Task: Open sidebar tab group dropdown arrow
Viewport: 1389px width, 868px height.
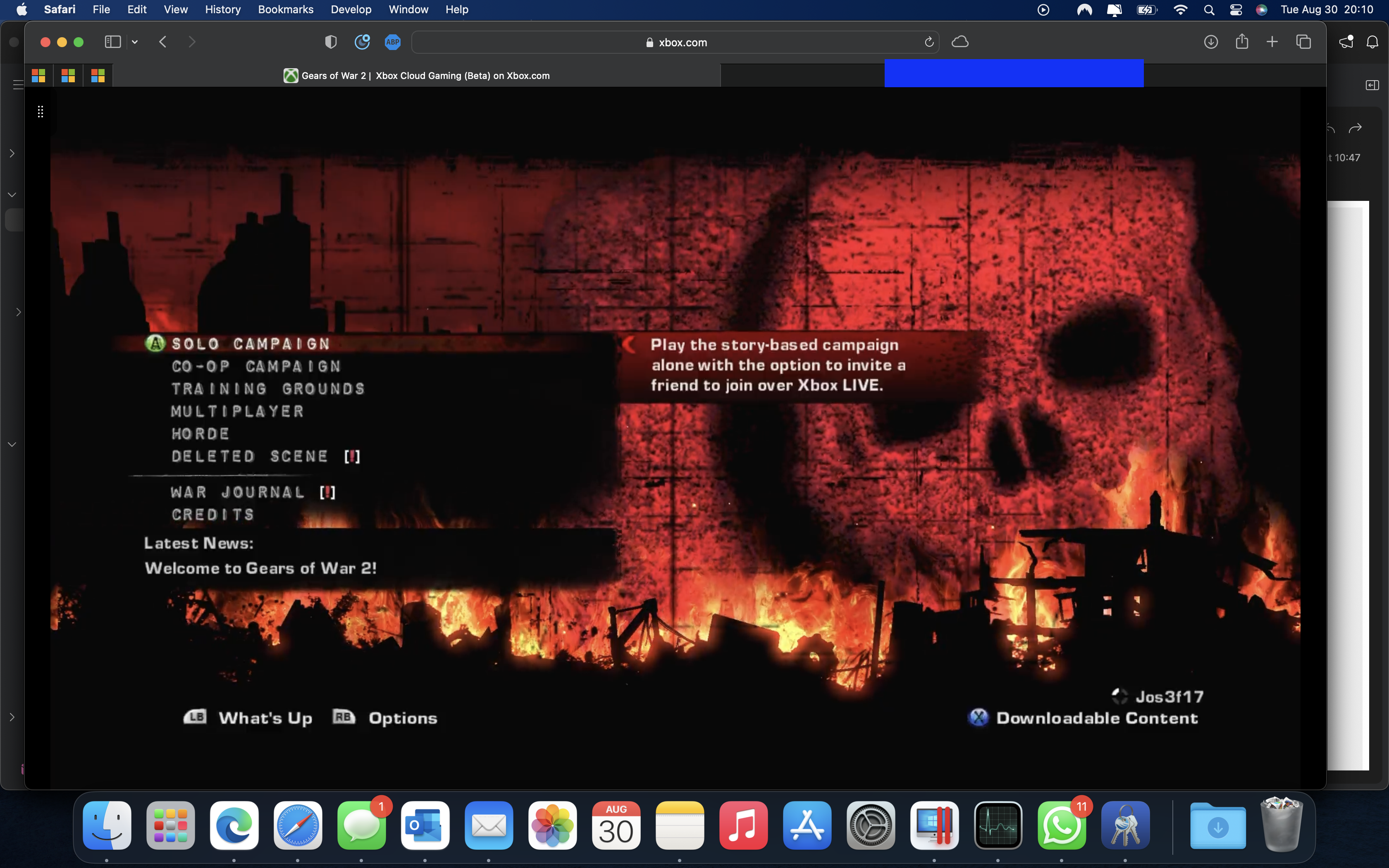Action: click(x=135, y=42)
